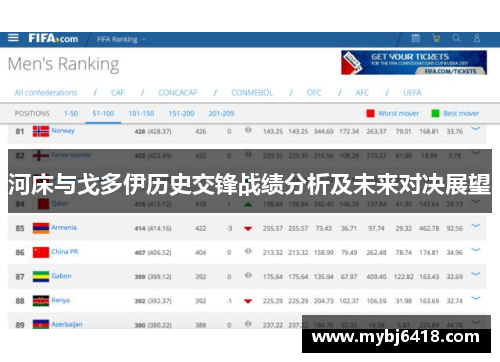Click the Best mover legend label
500x362 pixels.
pyautogui.click(x=461, y=113)
